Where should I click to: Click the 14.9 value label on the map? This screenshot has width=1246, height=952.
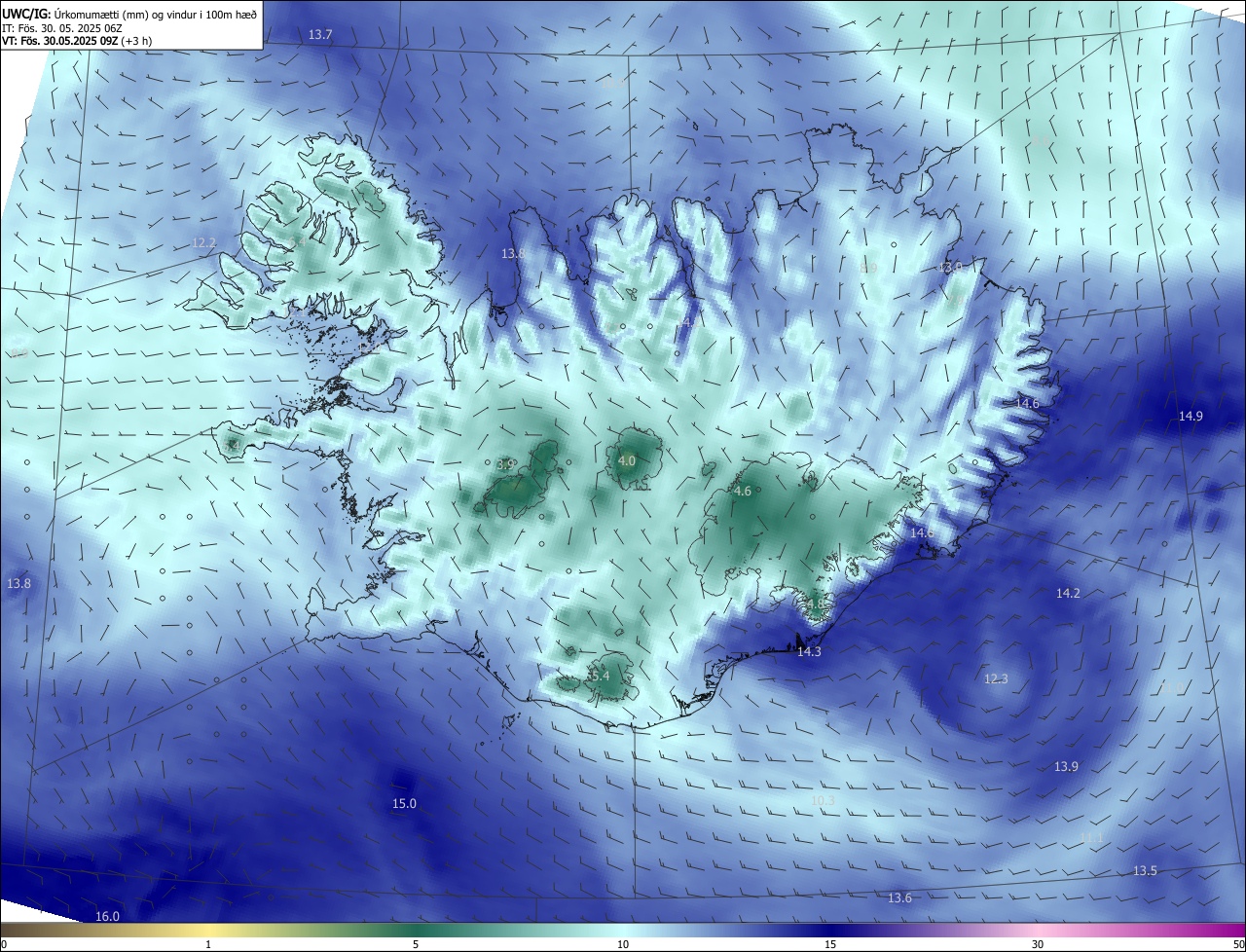point(1191,416)
